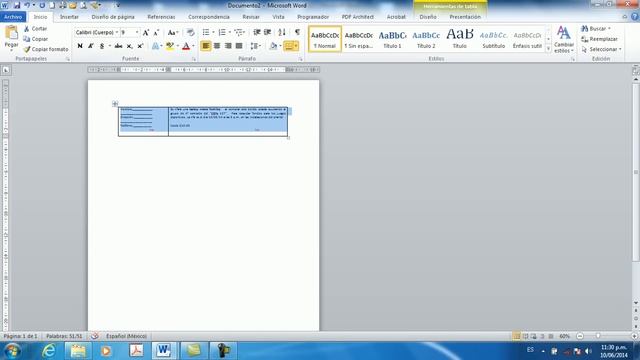Toggle underline (S) formatting
The image size is (640, 360).
click(102, 46)
